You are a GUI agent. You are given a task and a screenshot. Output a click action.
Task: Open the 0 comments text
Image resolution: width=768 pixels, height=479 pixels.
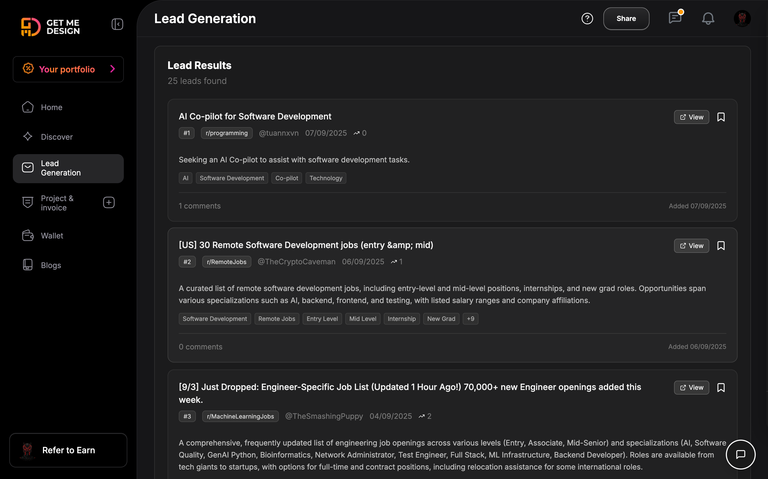[x=200, y=347]
